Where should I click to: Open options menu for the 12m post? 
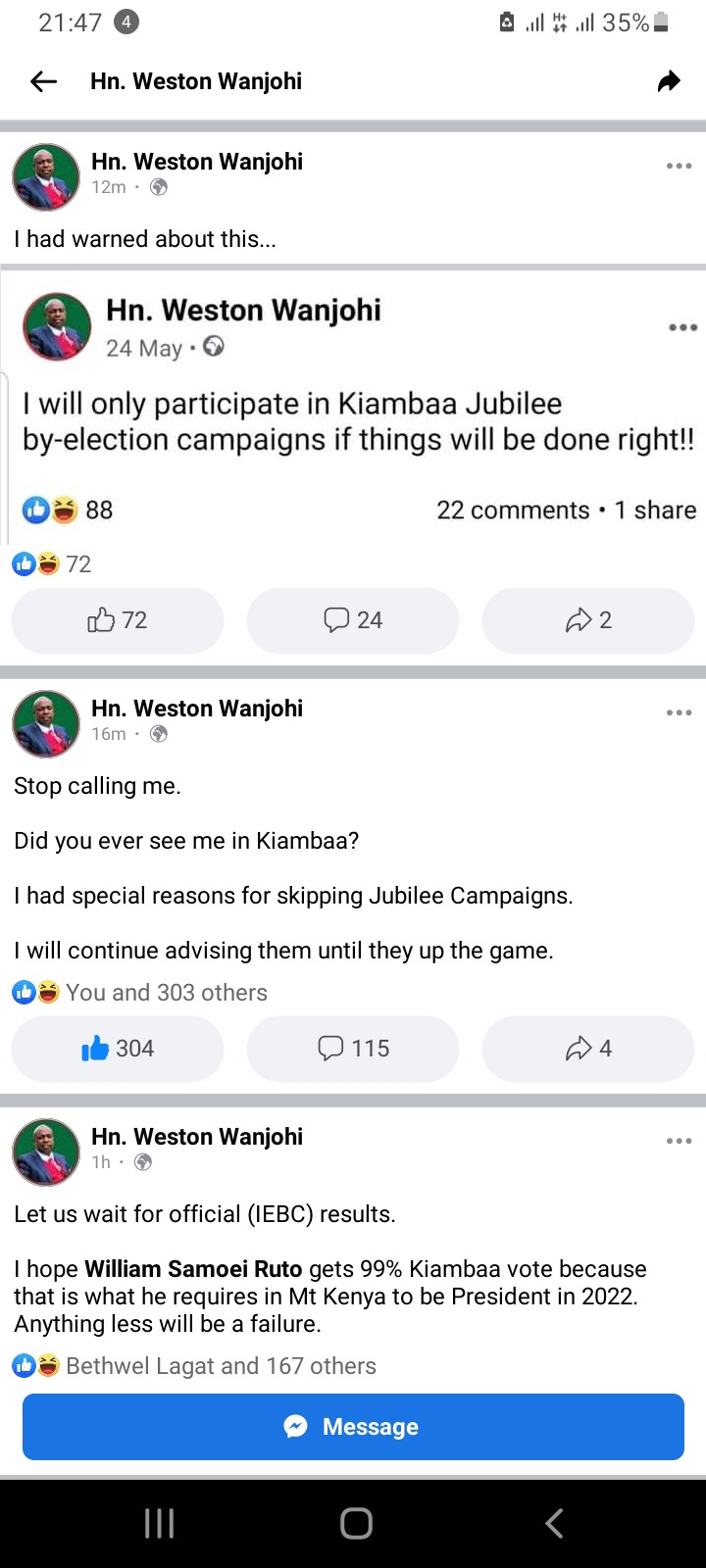(679, 167)
